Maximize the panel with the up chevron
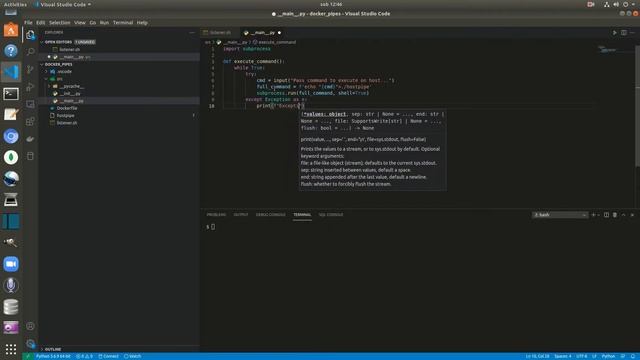 (623, 215)
